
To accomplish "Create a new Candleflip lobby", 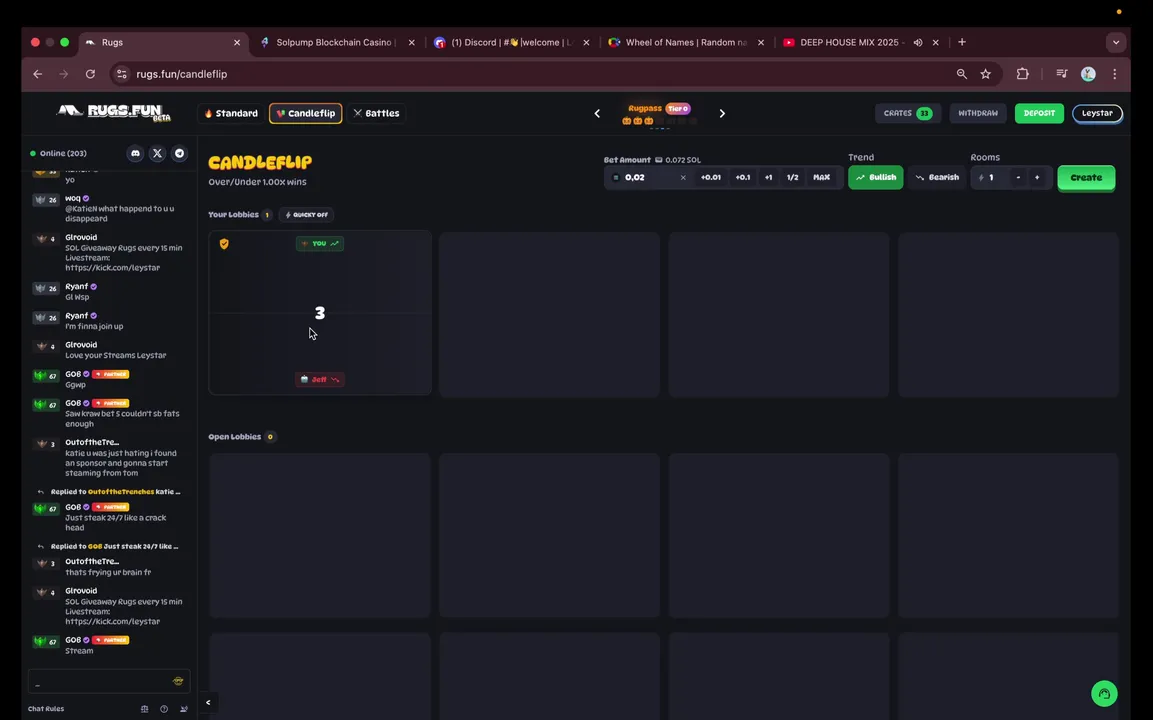I will [x=1086, y=178].
